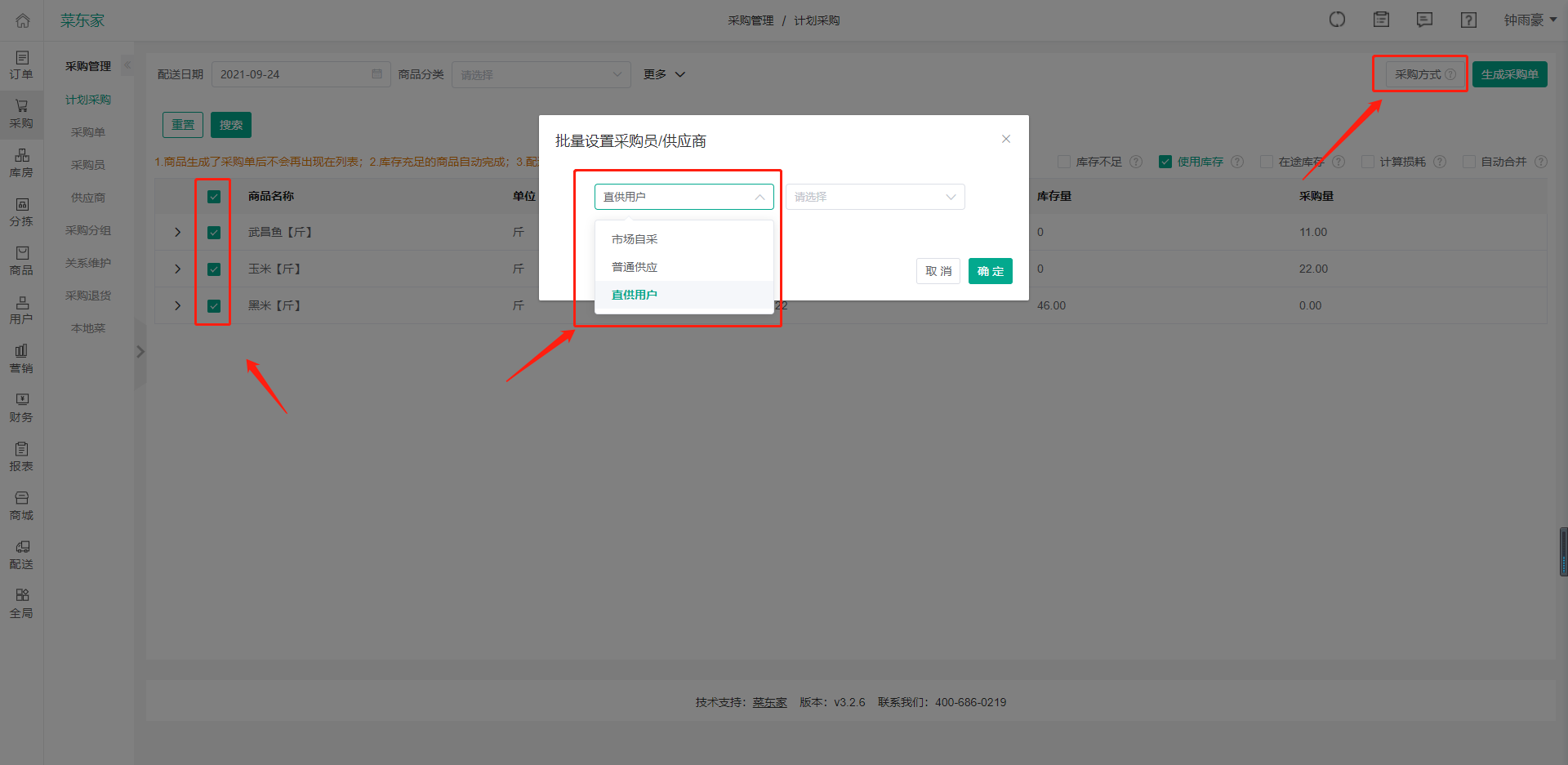
Task: Click the 确定 button in the dialog
Action: pyautogui.click(x=990, y=271)
